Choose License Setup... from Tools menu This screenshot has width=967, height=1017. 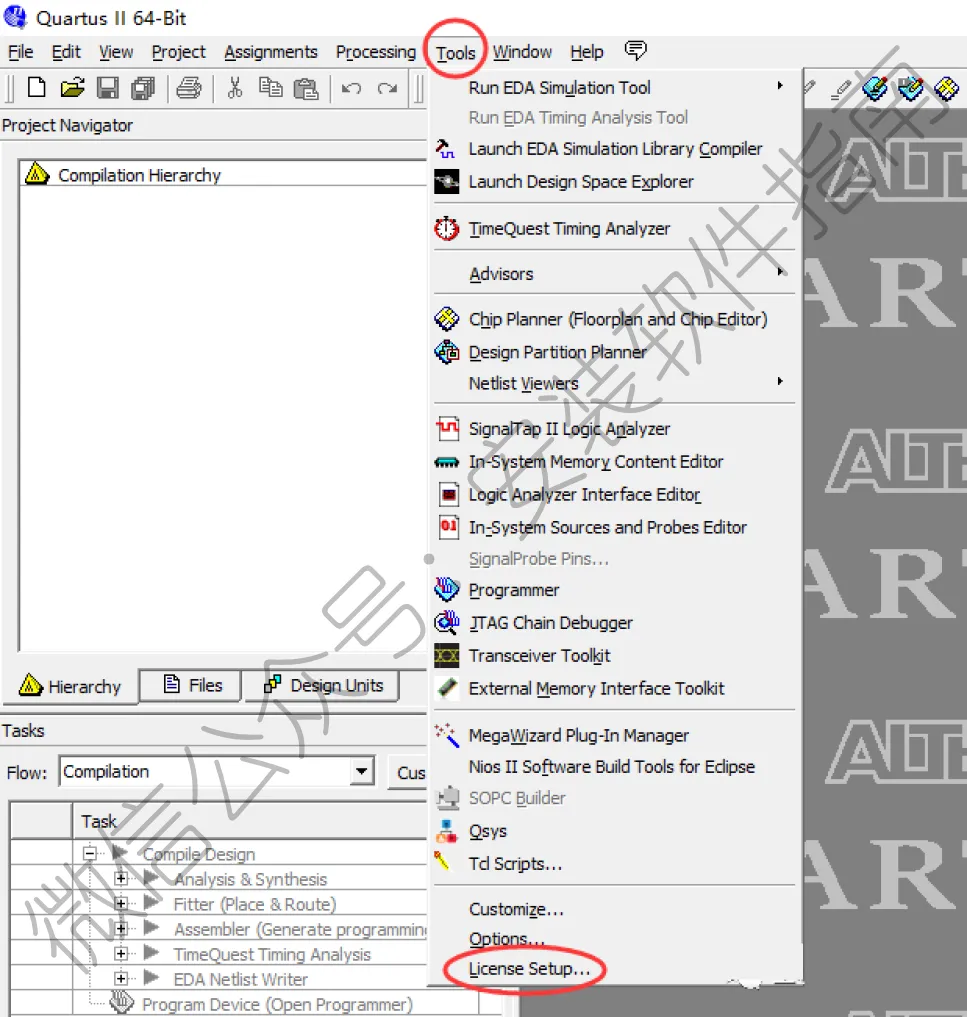click(529, 968)
